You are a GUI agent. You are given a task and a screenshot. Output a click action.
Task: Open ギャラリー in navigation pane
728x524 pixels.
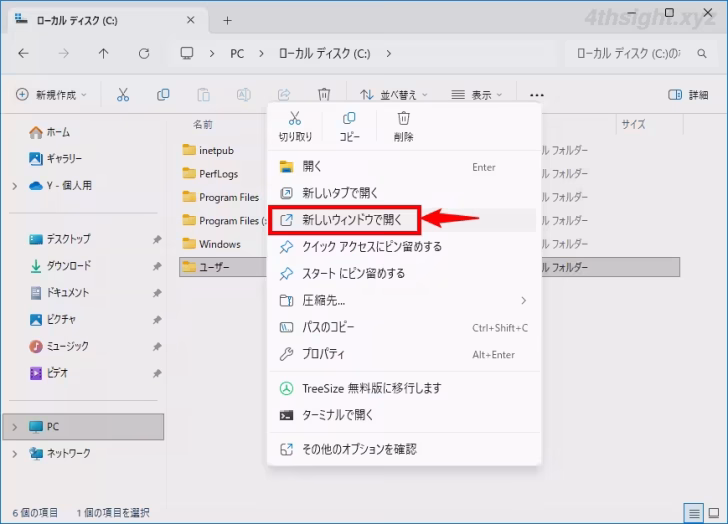[55, 159]
